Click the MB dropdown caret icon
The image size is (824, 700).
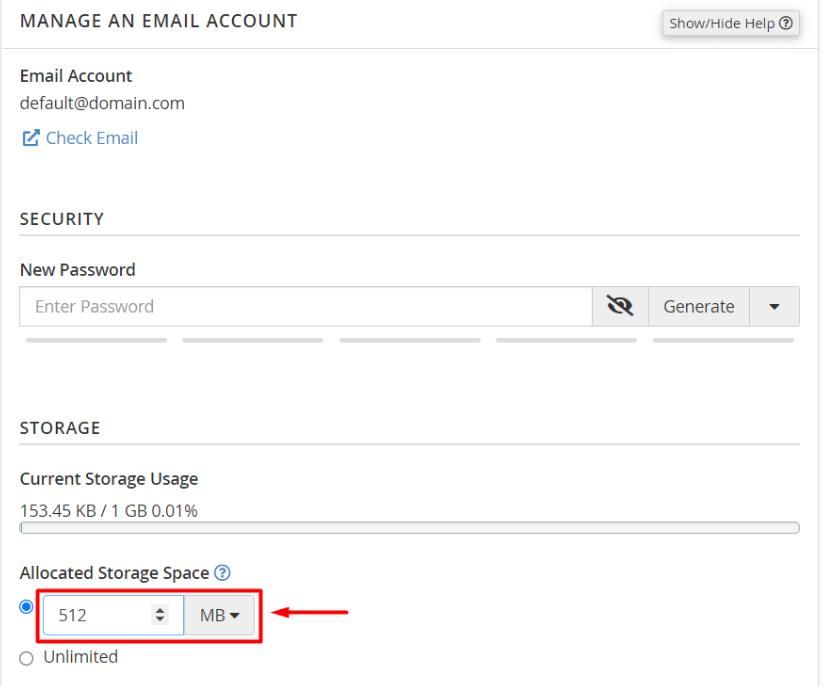235,615
